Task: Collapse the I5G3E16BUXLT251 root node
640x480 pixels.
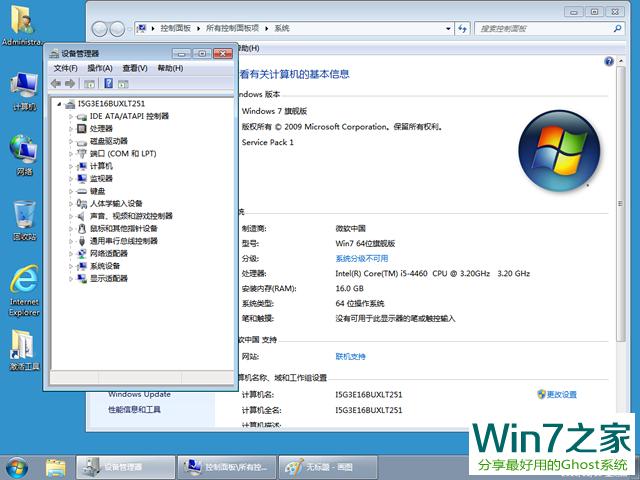Action: tap(59, 104)
